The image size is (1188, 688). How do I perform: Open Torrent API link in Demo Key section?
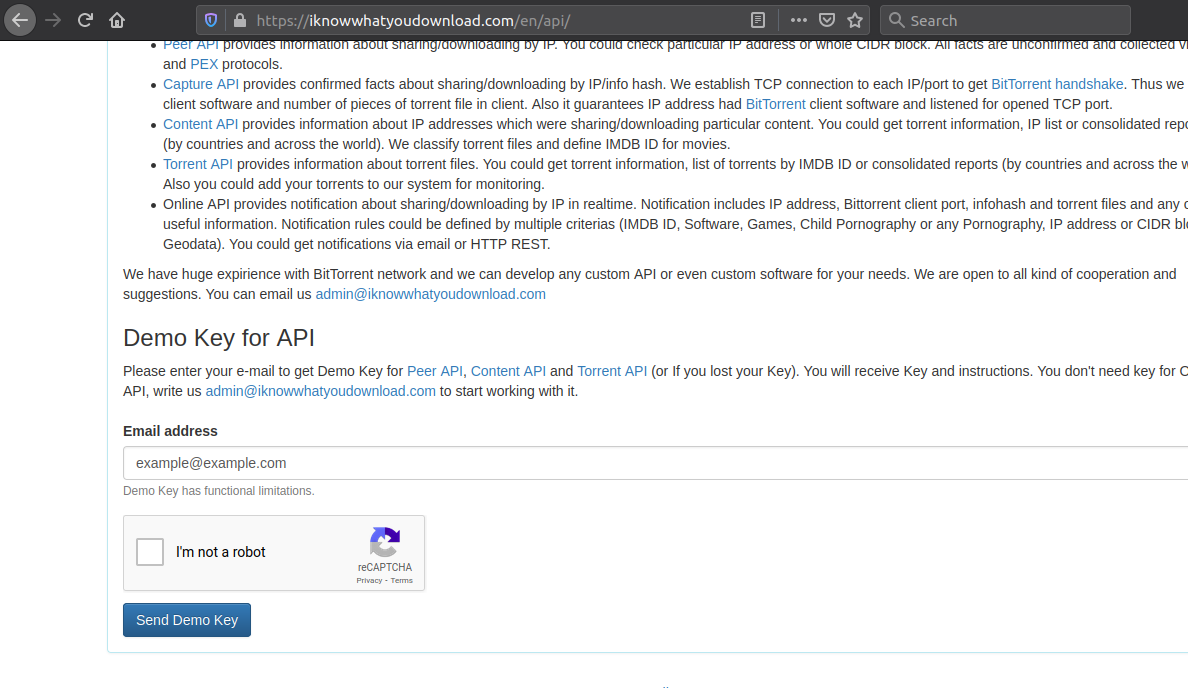click(x=612, y=371)
